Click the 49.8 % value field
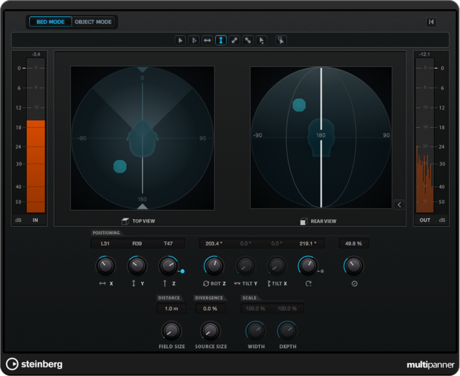 pos(353,244)
